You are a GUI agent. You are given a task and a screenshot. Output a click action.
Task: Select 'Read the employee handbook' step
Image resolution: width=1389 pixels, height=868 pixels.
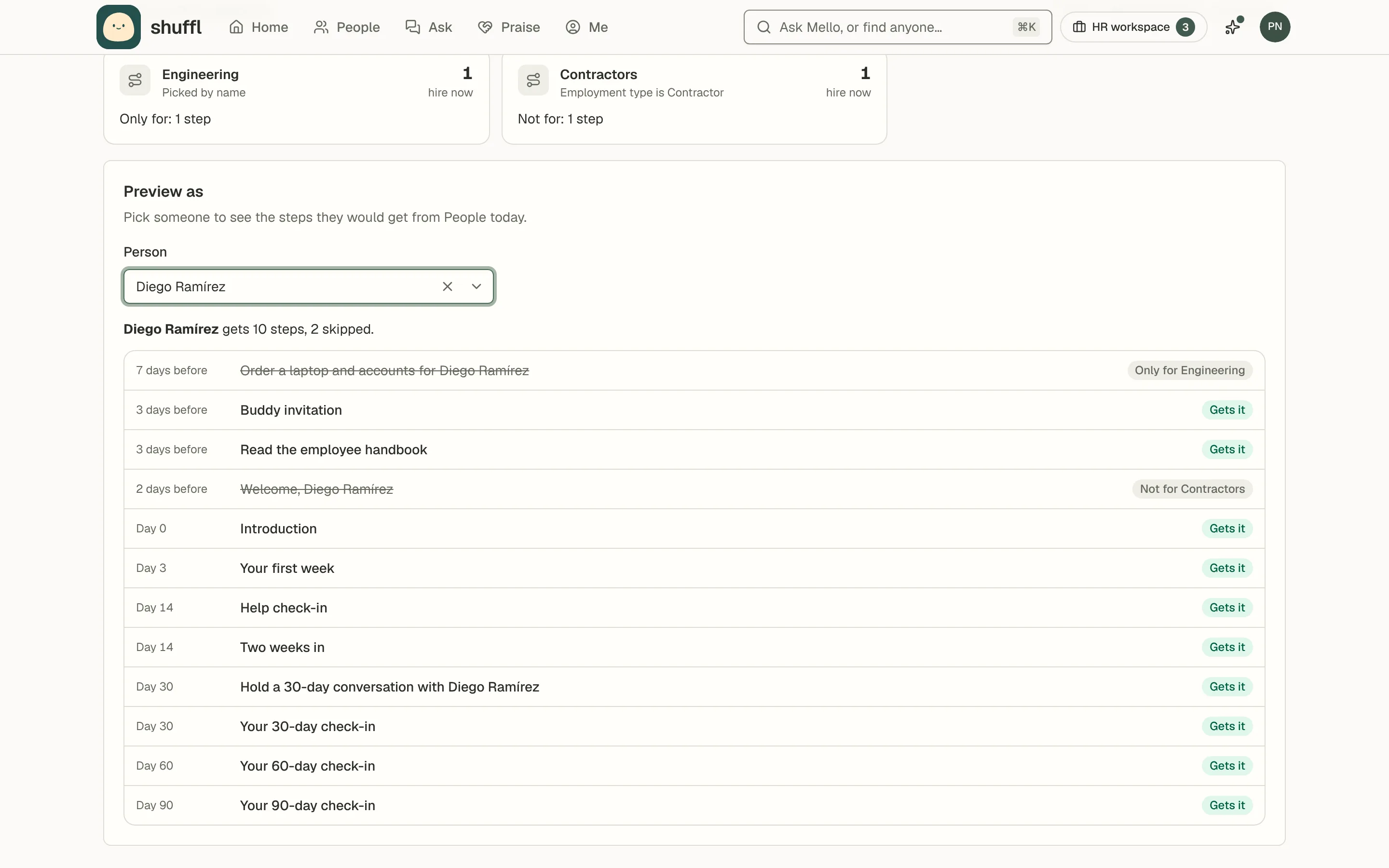coord(694,449)
